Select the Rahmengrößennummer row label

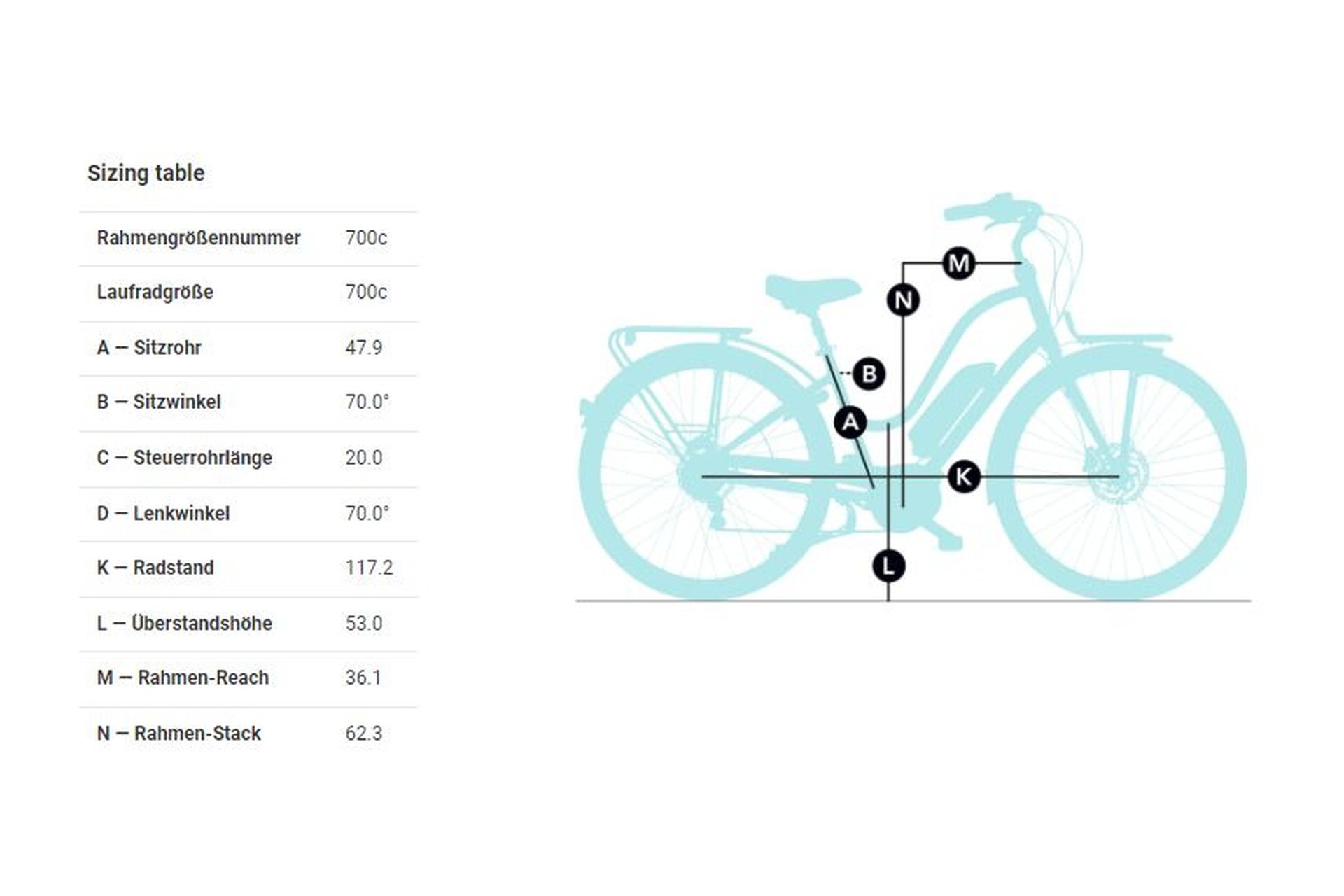[x=198, y=238]
